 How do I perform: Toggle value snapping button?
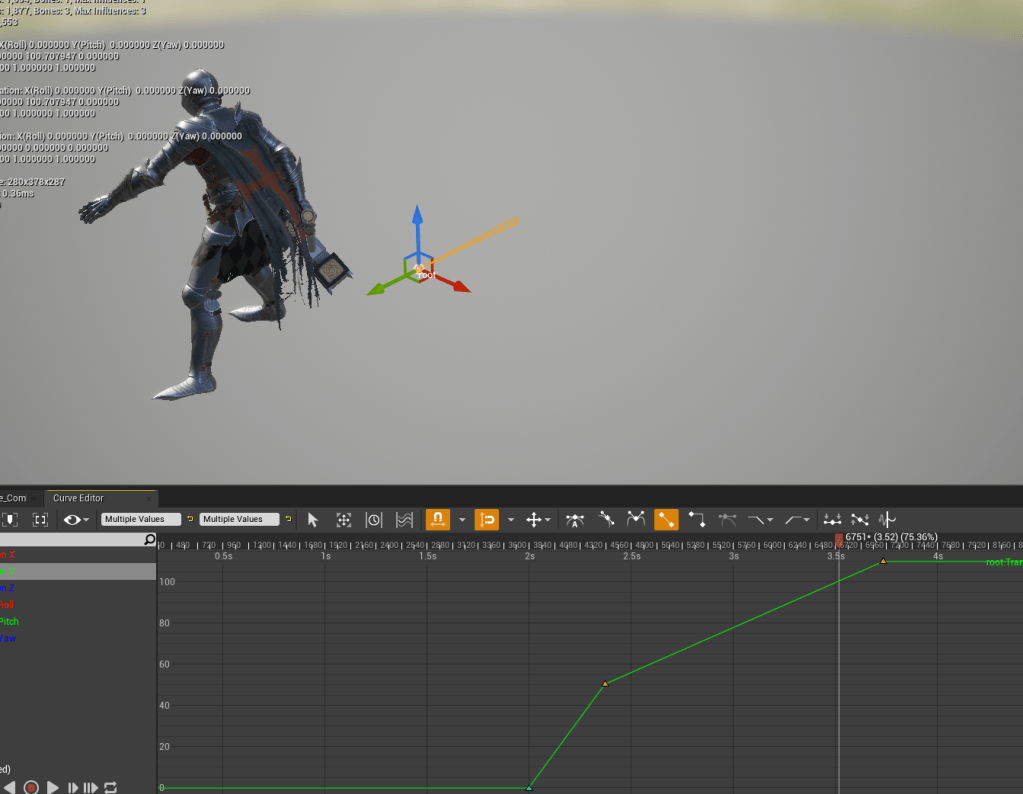[487, 520]
